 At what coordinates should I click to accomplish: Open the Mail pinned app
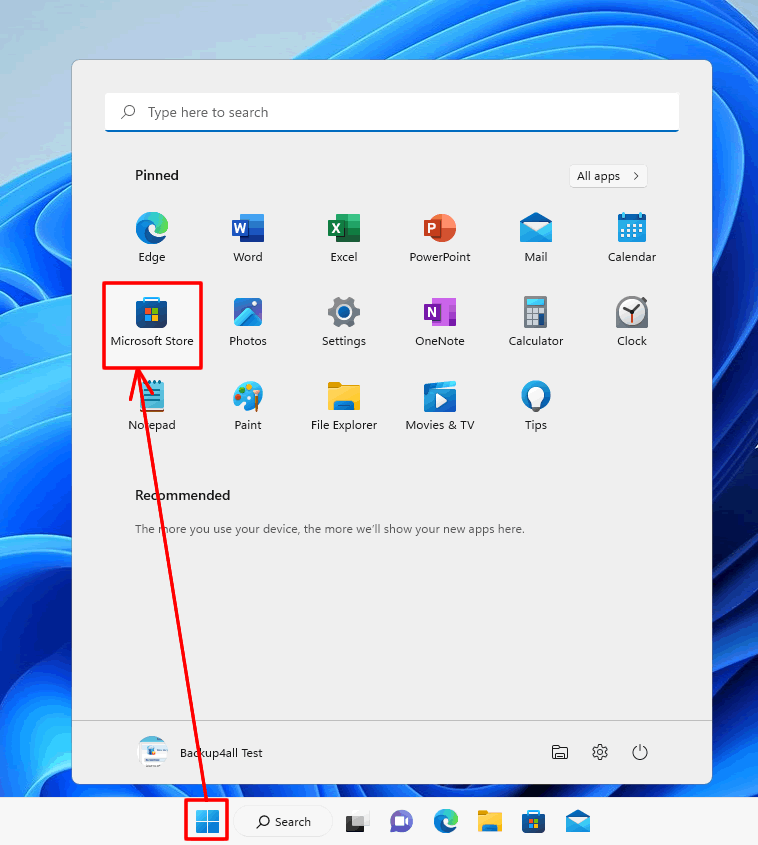point(536,237)
